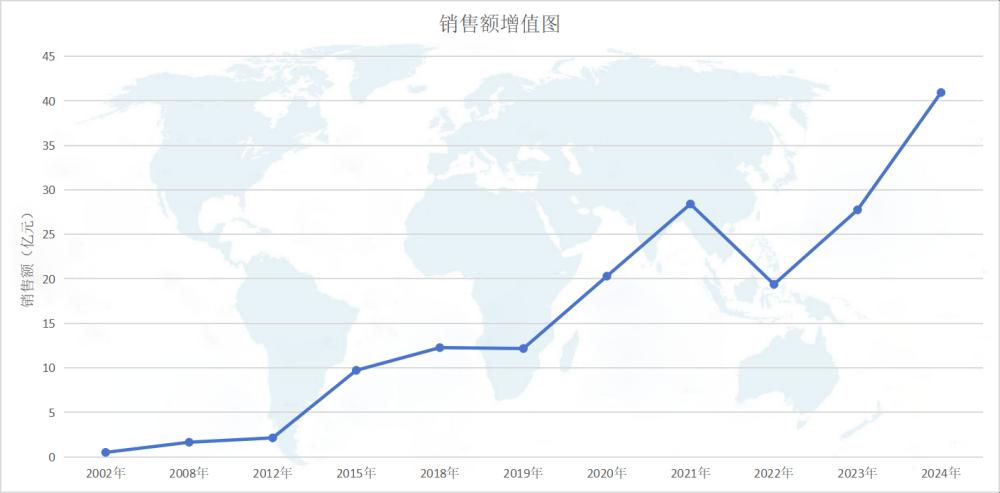
Task: Click the 2015年 x-axis label
Action: coord(356,473)
